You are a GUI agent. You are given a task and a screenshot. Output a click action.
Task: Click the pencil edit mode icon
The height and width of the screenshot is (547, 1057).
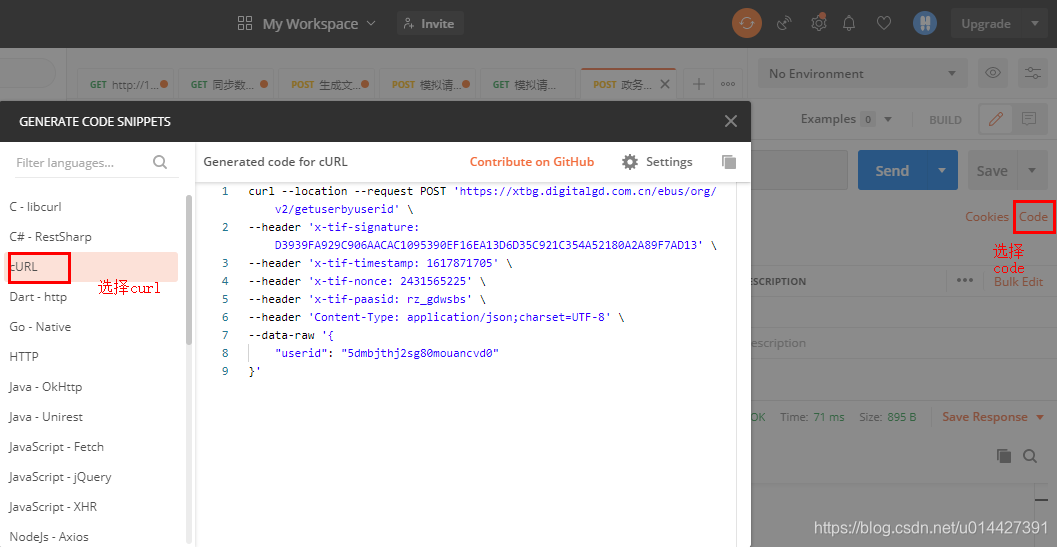995,119
